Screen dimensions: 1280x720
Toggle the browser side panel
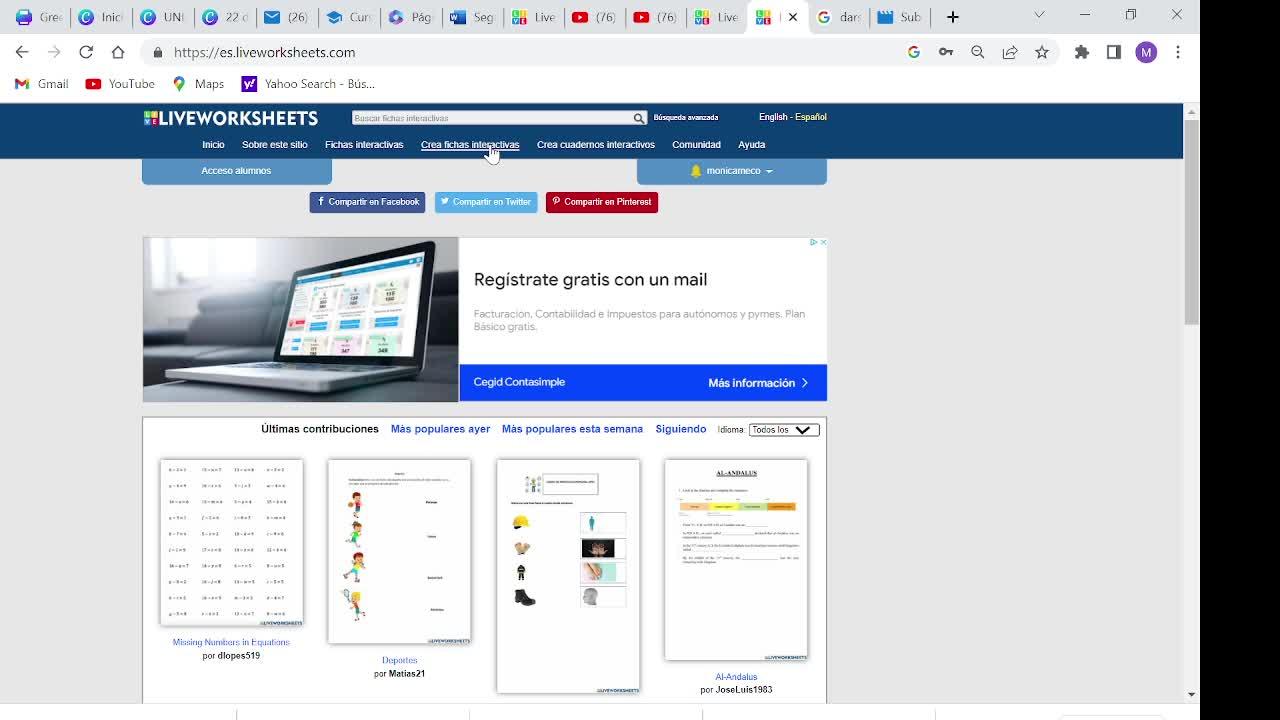(1114, 52)
